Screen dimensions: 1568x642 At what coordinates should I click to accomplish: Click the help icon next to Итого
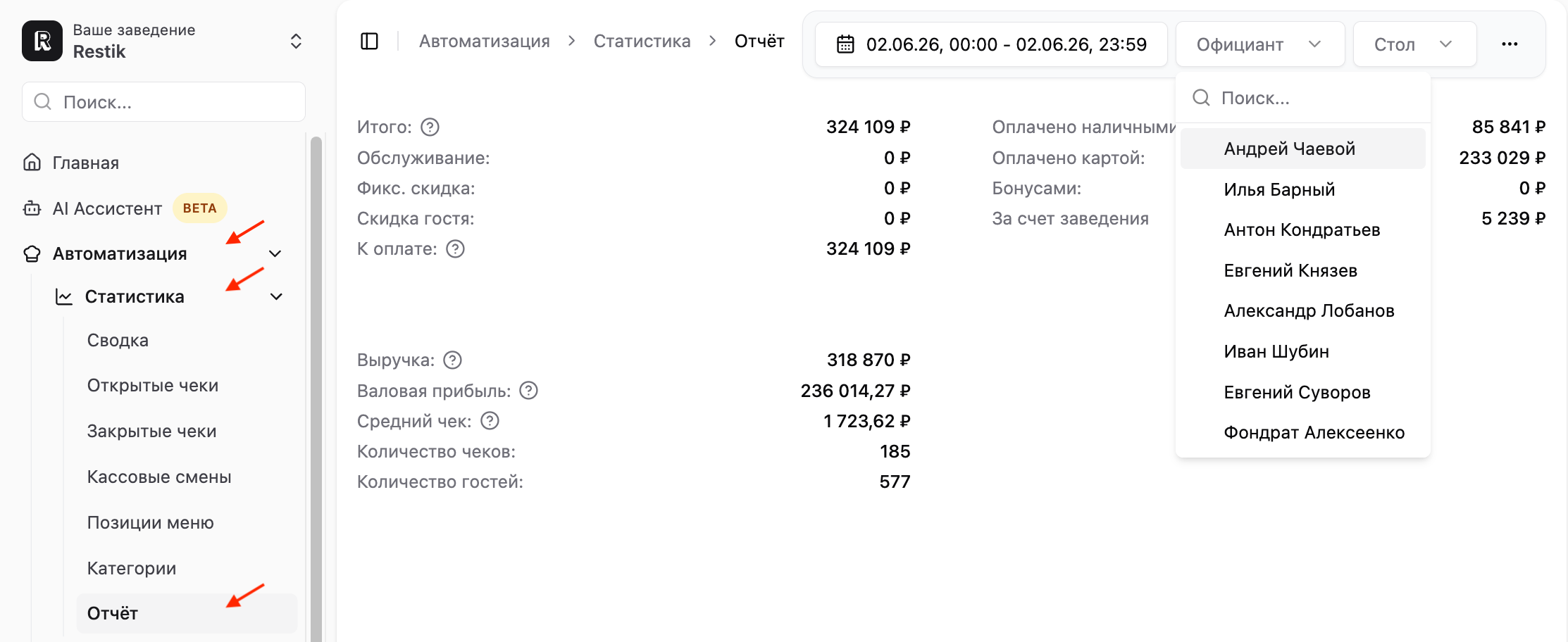(430, 127)
